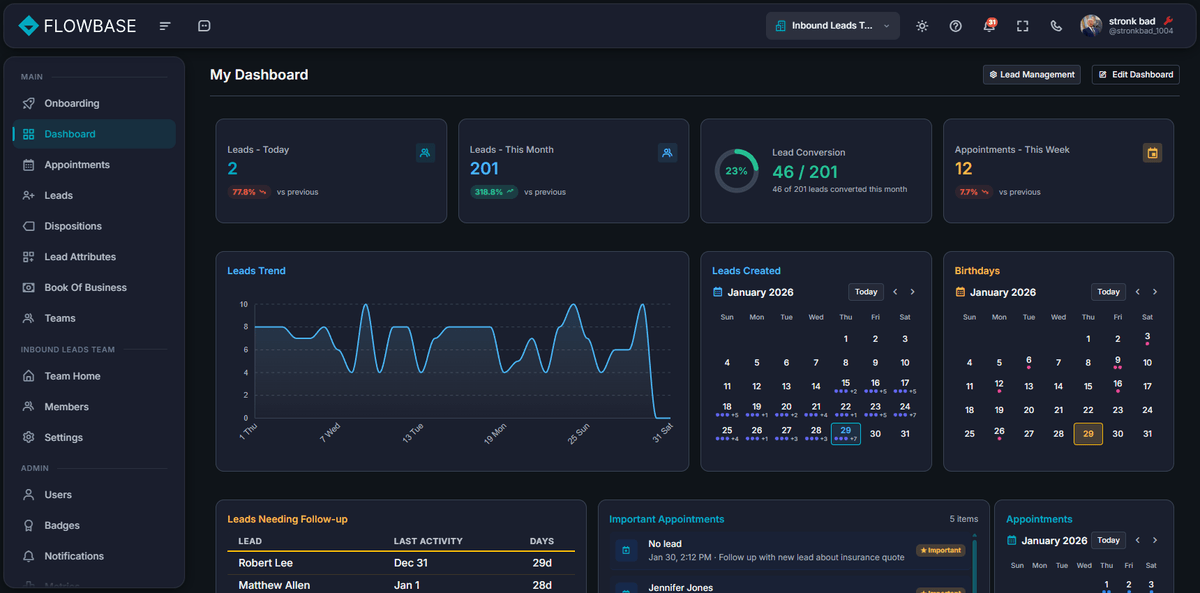
Task: Open Dispositions from the sidebar
Action: click(72, 225)
